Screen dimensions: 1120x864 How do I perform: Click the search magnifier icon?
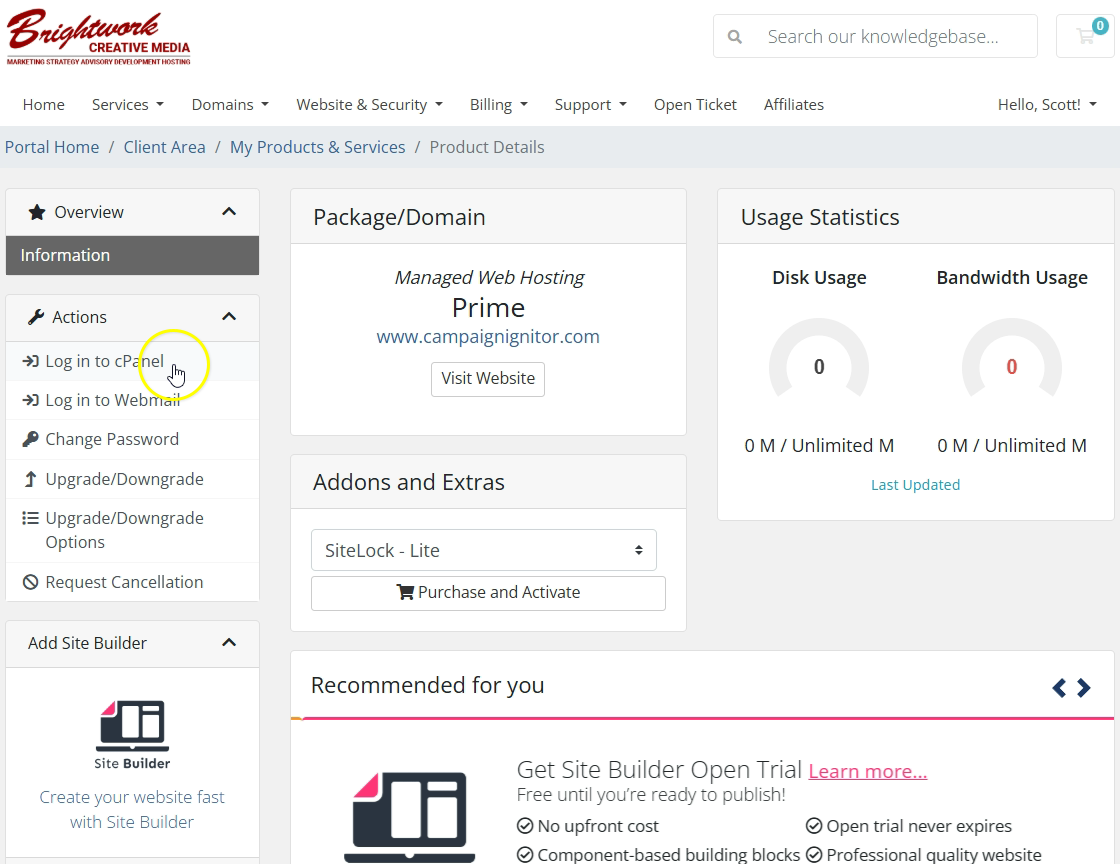[x=734, y=36]
